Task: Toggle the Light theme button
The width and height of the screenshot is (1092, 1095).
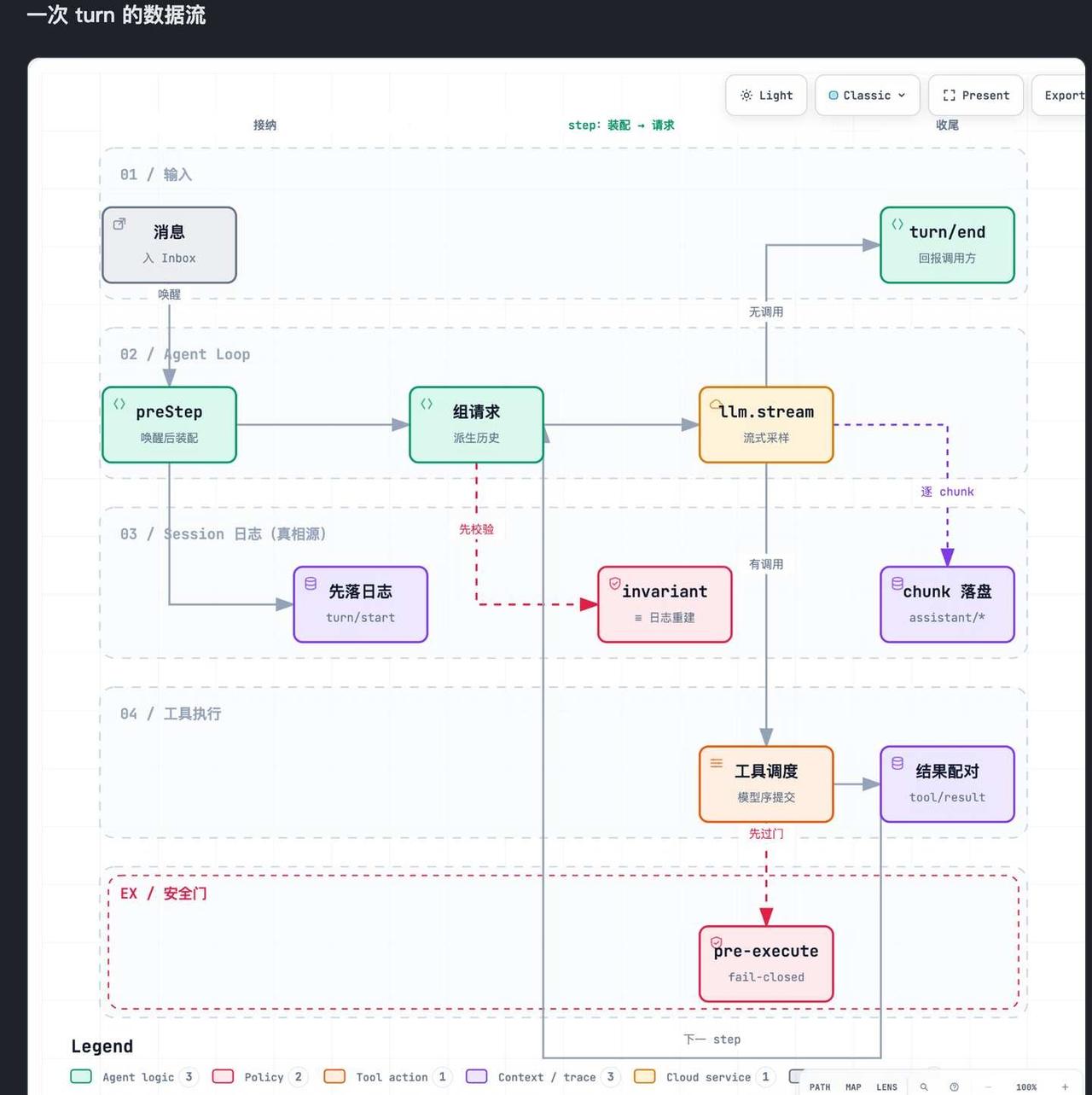Action: 766,96
